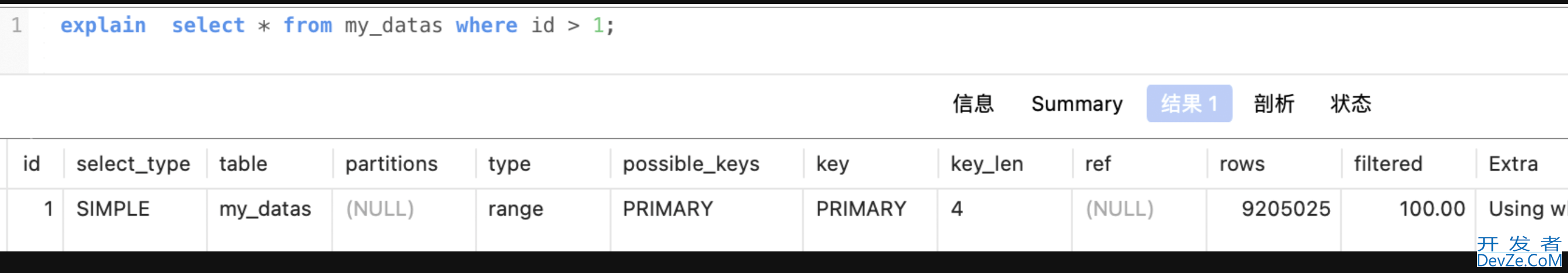Click the rows column header
Screen dimensions: 1568x273
tap(1242, 164)
